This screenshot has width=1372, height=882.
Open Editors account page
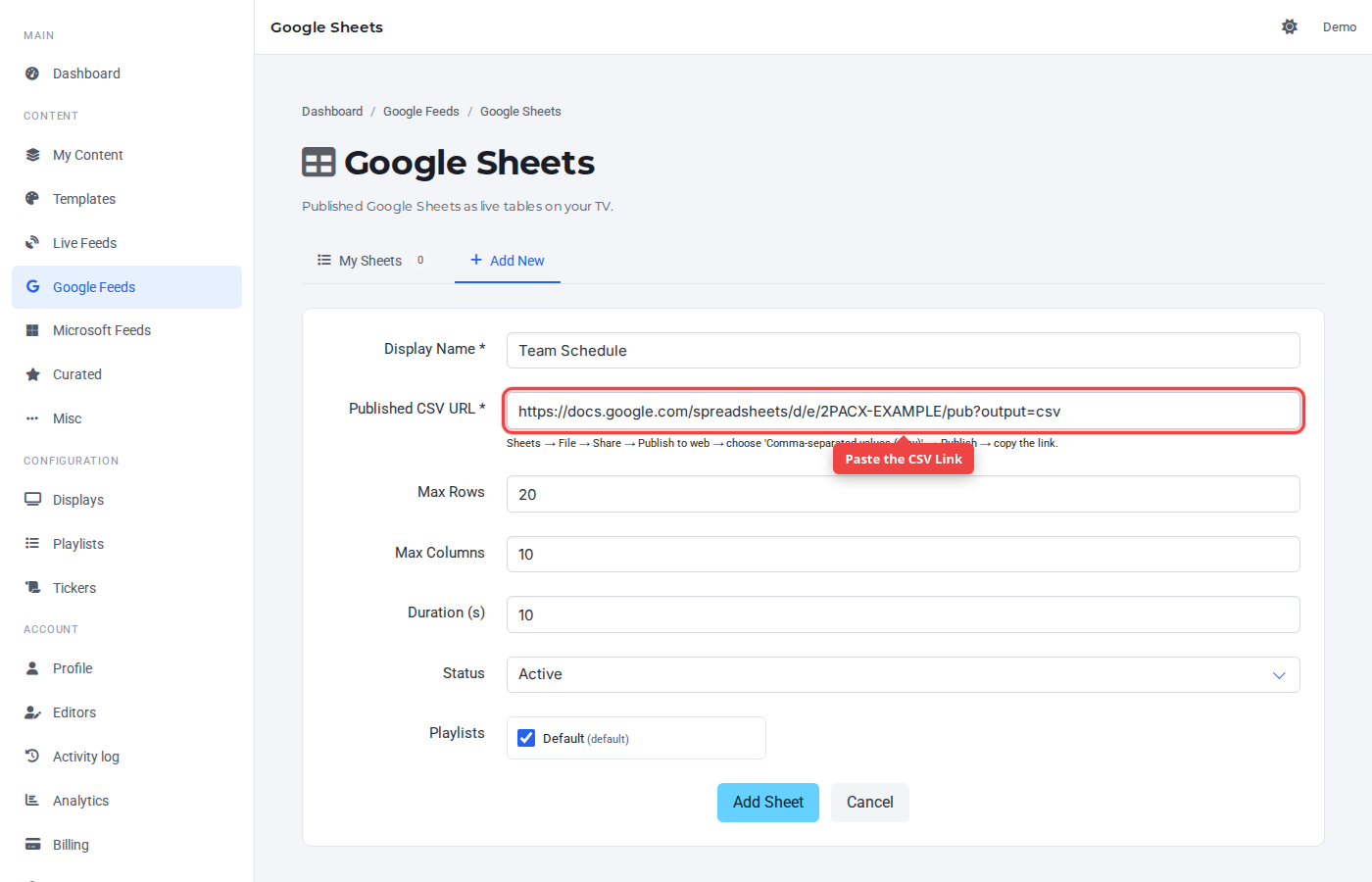(127, 712)
